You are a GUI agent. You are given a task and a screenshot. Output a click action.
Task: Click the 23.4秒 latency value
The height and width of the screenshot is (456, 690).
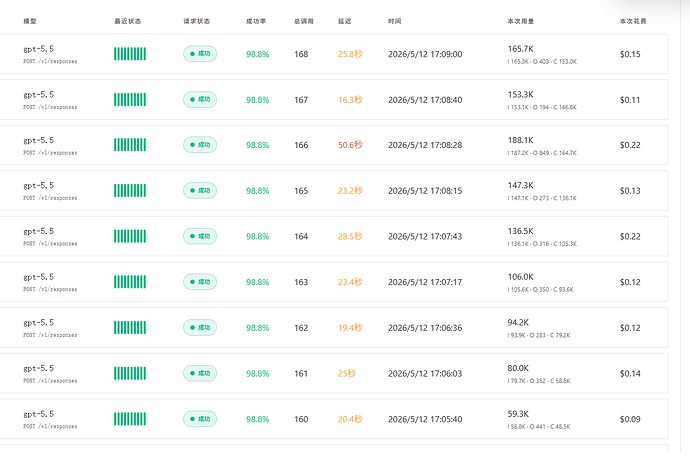pos(350,282)
